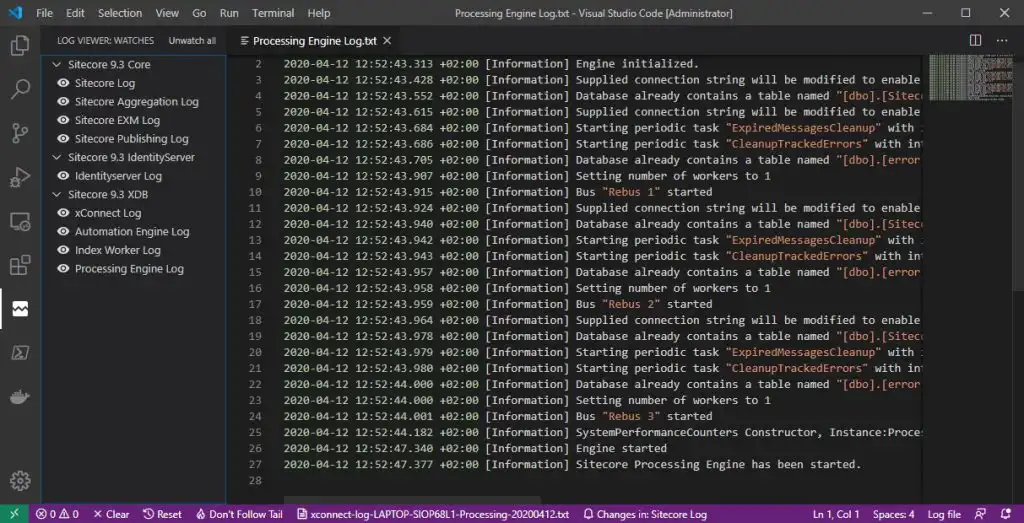The width and height of the screenshot is (1024, 523).
Task: Click line 9 'Setting number of workers to 1'
Action: (x=673, y=176)
